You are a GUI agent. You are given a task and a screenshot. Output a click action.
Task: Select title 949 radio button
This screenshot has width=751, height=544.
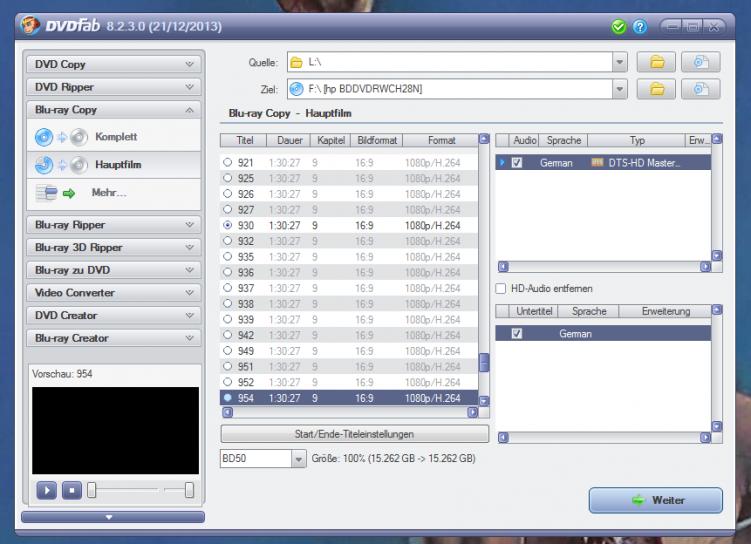[x=228, y=351]
